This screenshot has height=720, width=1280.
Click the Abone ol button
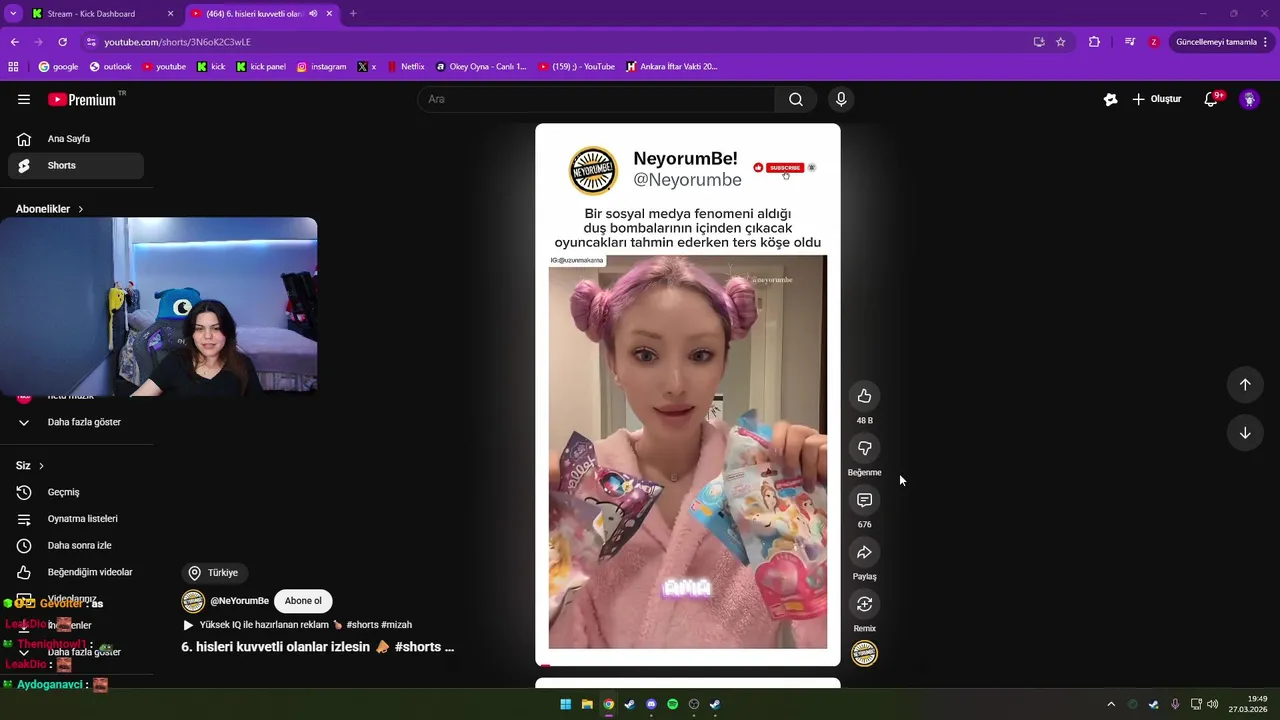point(303,601)
